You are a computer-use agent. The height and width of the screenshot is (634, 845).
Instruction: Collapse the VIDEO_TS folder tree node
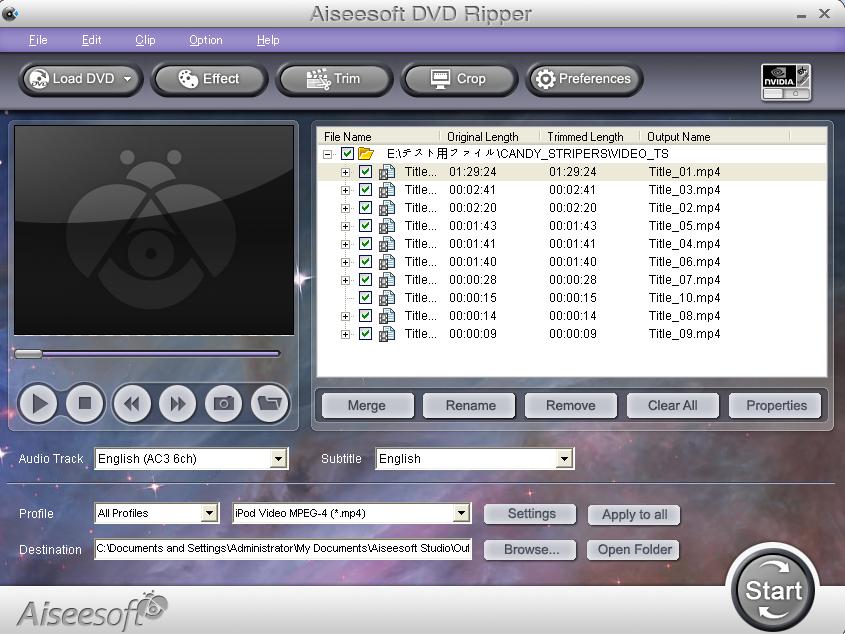coord(327,154)
